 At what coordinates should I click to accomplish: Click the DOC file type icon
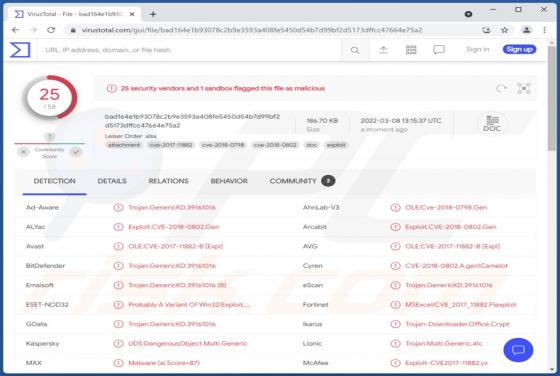tap(492, 124)
